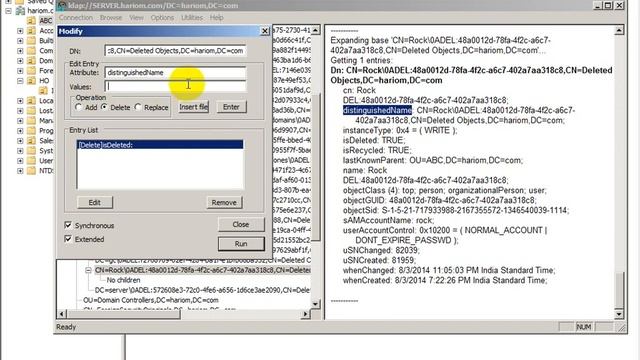Expand the Acco folder in left tree
The image size is (640, 360).
click(20, 31)
